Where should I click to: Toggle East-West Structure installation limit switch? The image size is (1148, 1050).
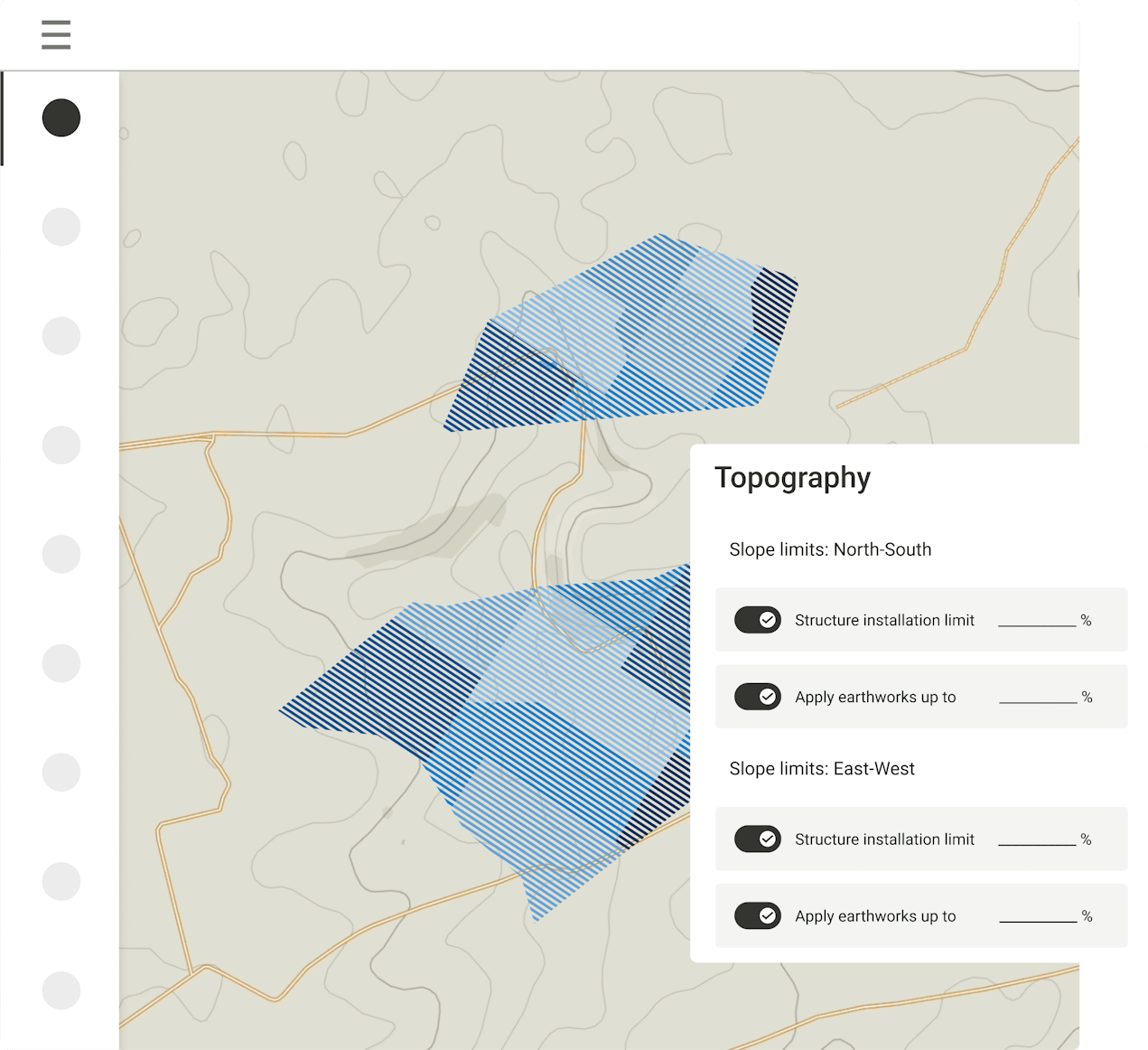[x=757, y=839]
